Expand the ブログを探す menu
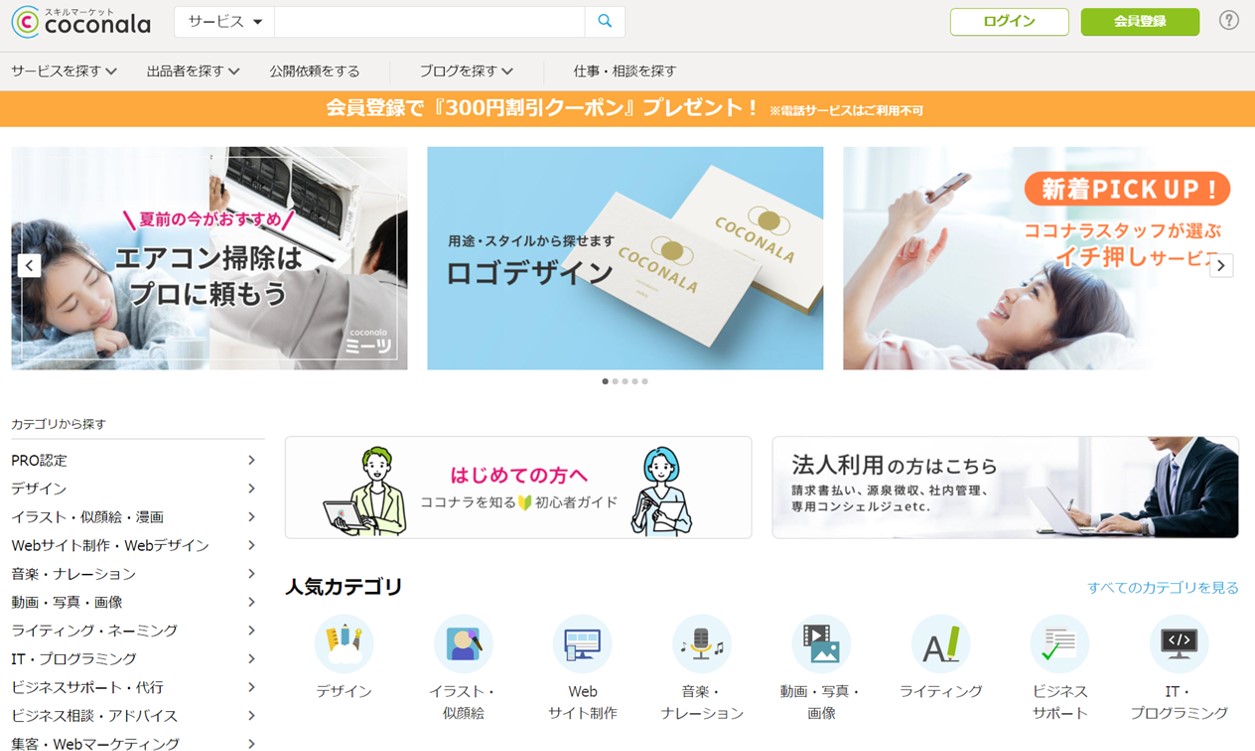The image size is (1255, 751). (466, 71)
